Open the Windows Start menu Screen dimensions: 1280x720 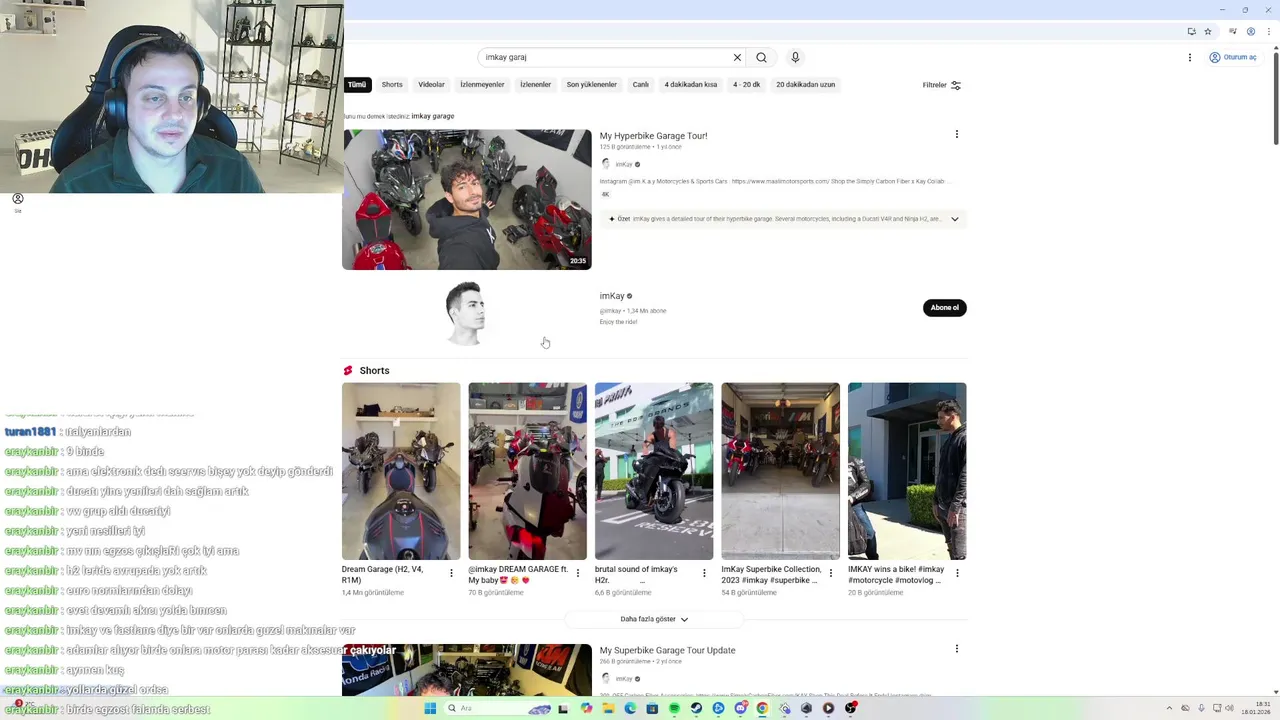tap(430, 708)
